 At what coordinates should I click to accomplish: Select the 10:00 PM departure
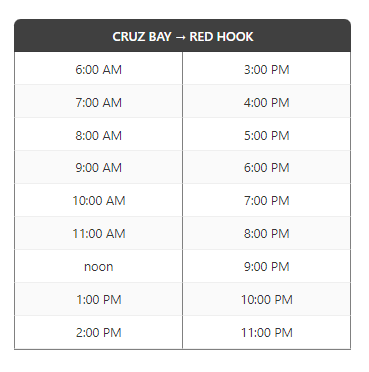click(267, 299)
